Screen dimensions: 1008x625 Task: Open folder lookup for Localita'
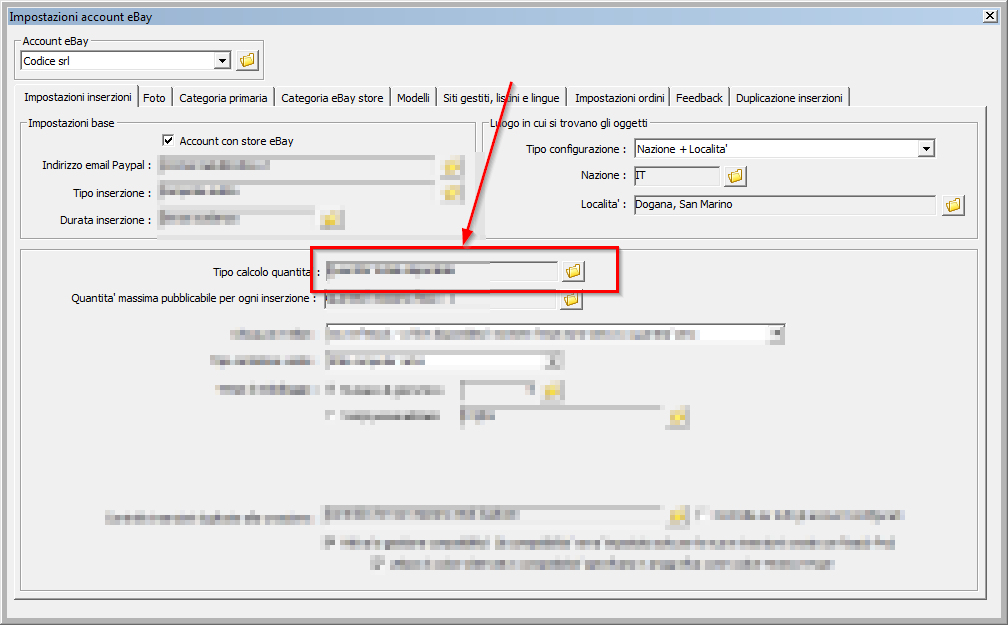point(953,205)
